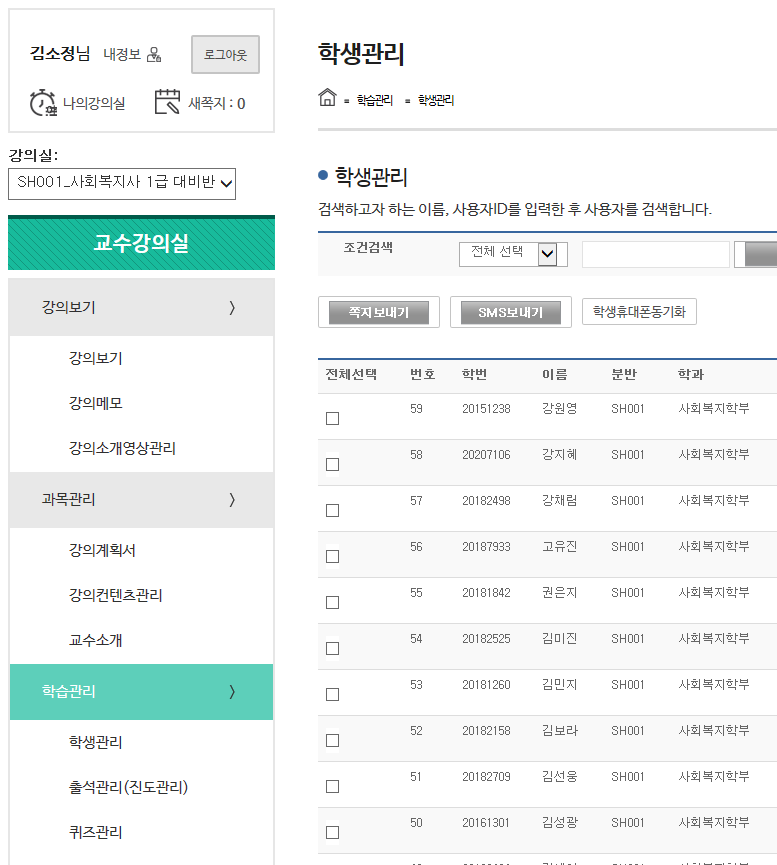Image resolution: width=777 pixels, height=865 pixels.
Task: Go to 강의컨텐츠관리 menu item
Action: pos(115,596)
